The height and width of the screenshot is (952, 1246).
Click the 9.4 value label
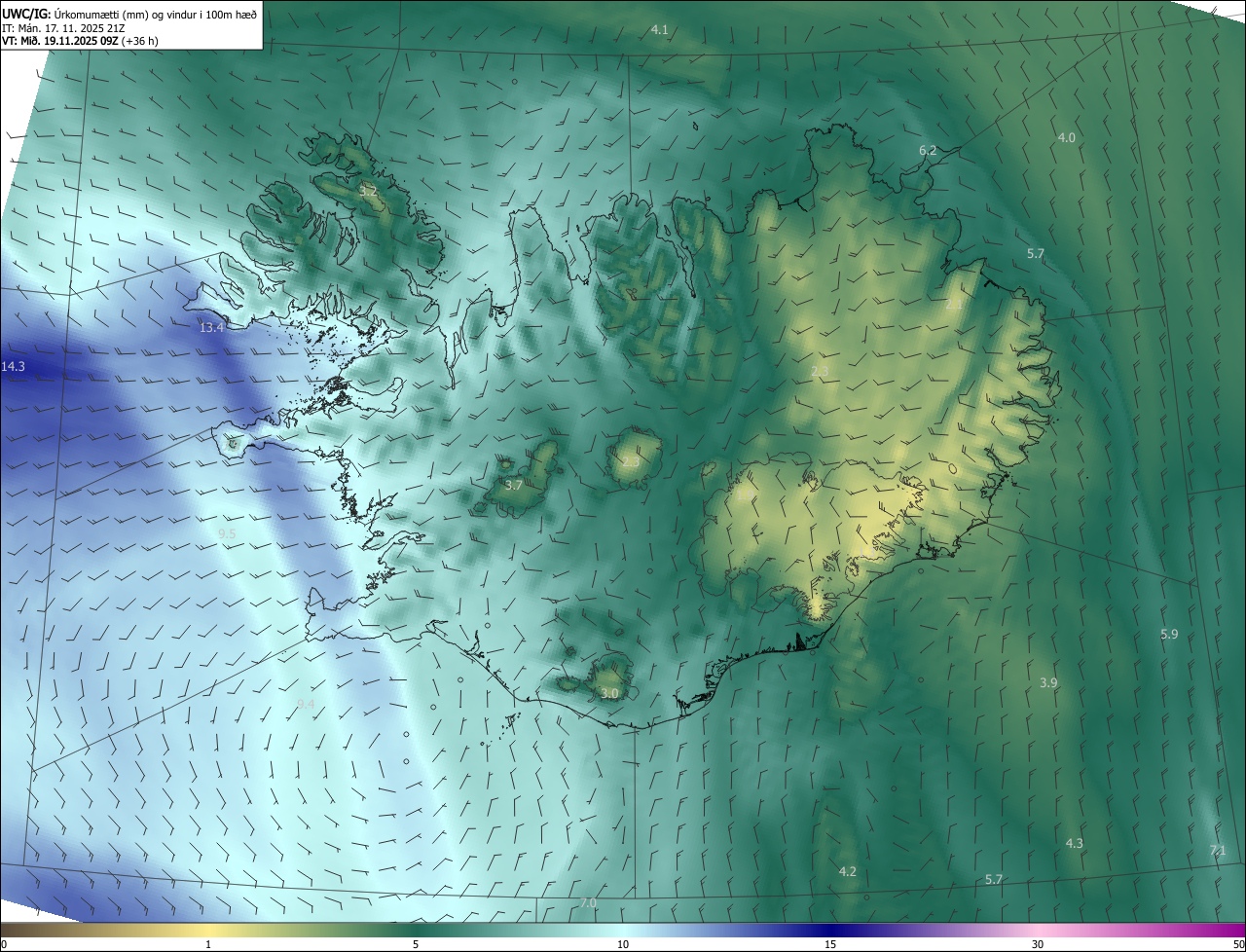point(306,705)
